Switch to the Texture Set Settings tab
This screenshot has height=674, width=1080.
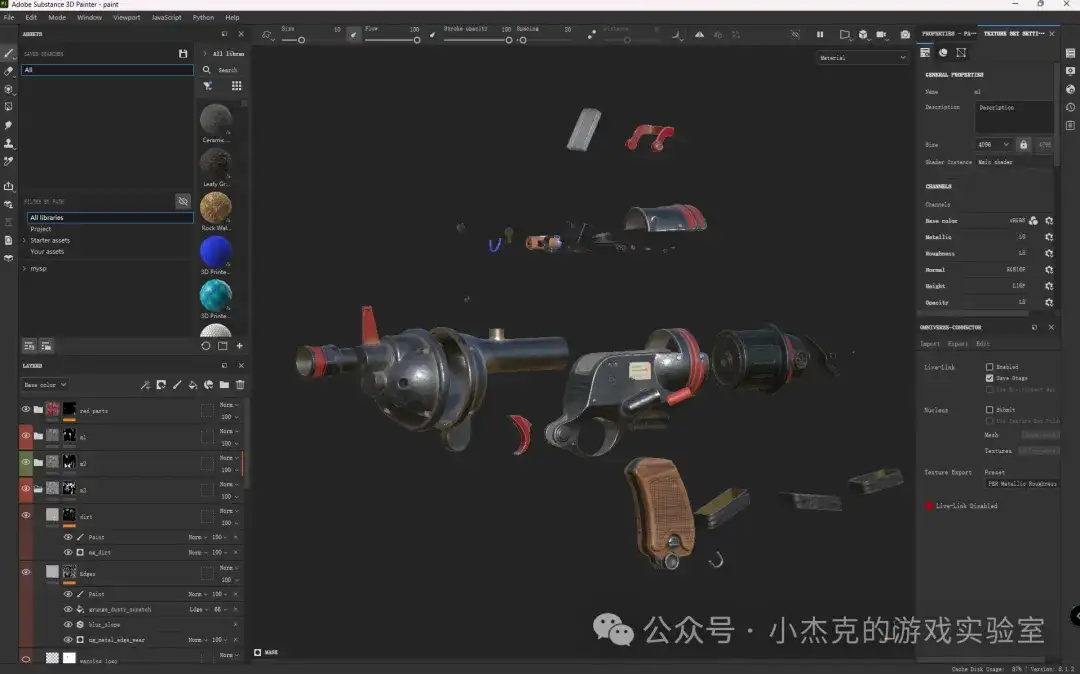(x=1013, y=34)
